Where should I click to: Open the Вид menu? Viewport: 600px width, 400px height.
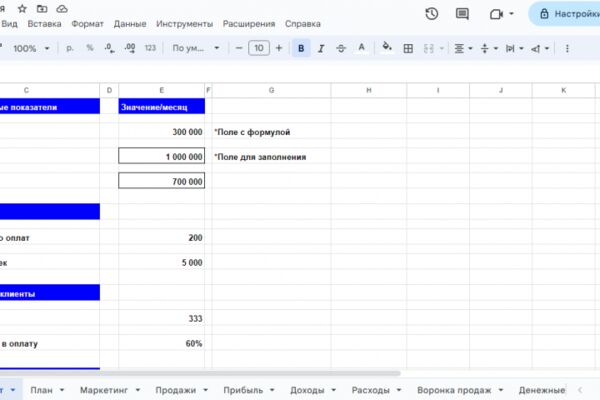9,24
